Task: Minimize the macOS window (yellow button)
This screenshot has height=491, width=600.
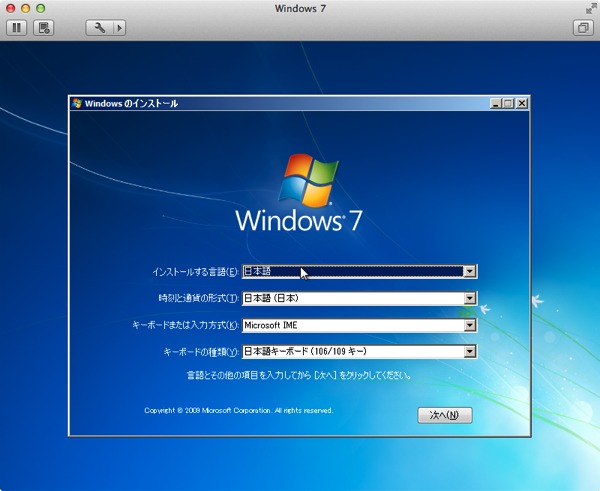Action: [x=25, y=8]
